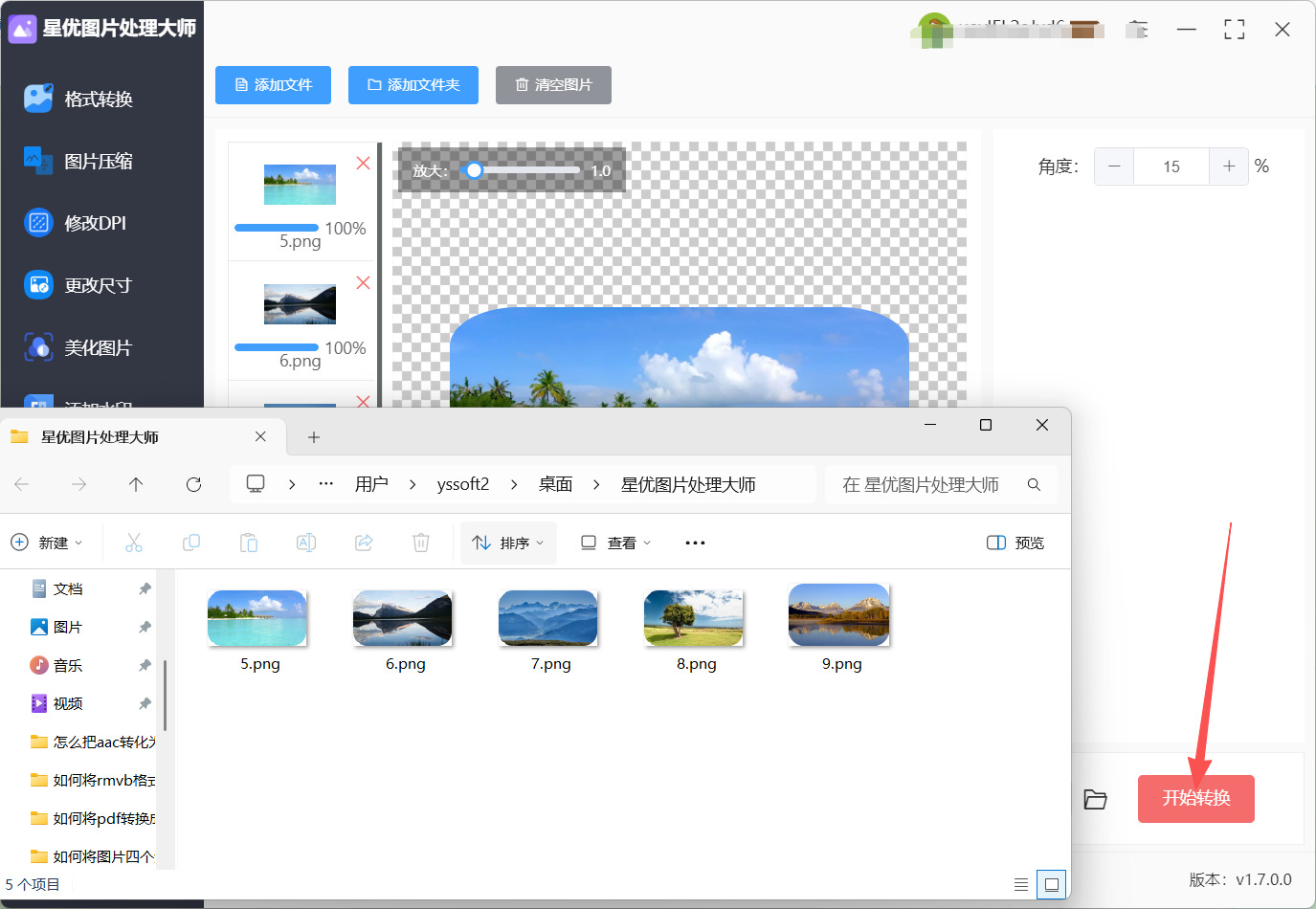
Task: Toggle the 预览 preview pane
Action: click(x=1015, y=543)
